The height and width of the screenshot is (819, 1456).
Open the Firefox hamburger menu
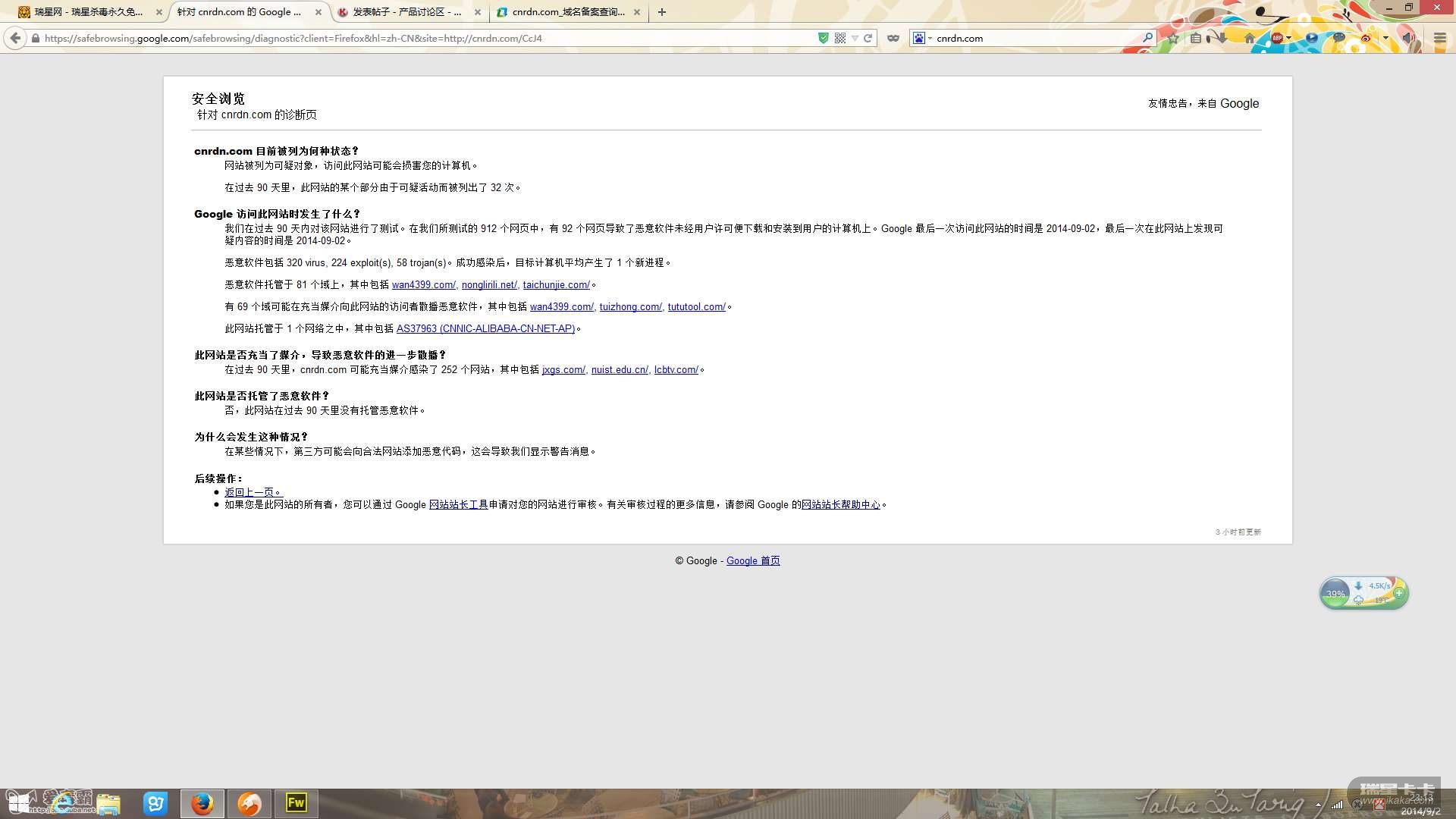[1439, 38]
